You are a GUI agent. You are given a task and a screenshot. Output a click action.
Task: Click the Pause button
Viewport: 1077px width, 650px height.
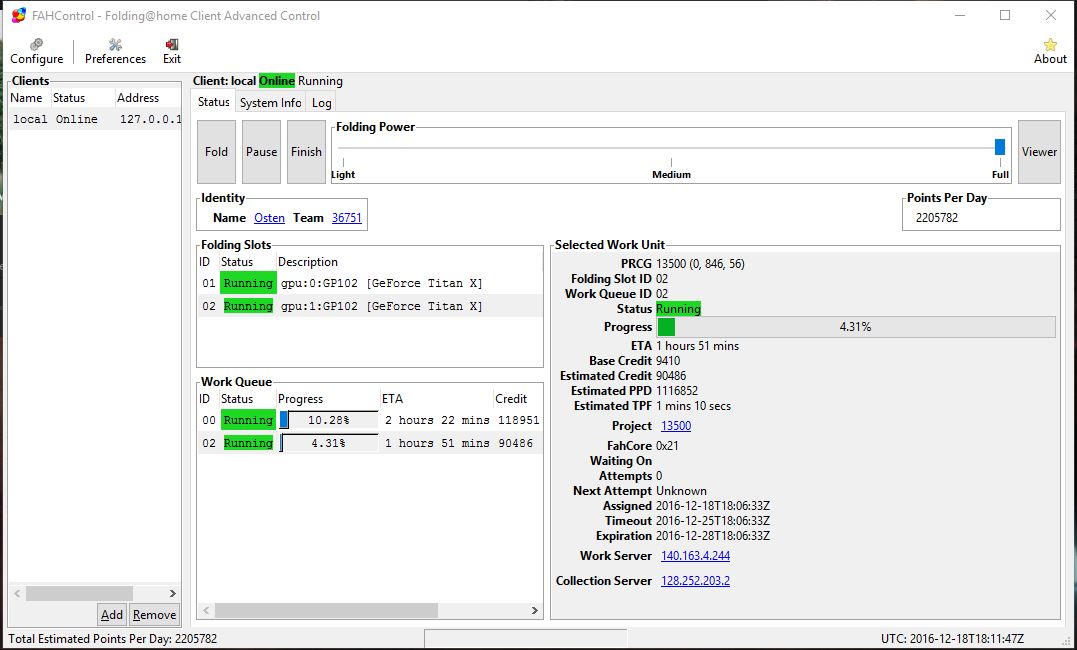(x=262, y=152)
